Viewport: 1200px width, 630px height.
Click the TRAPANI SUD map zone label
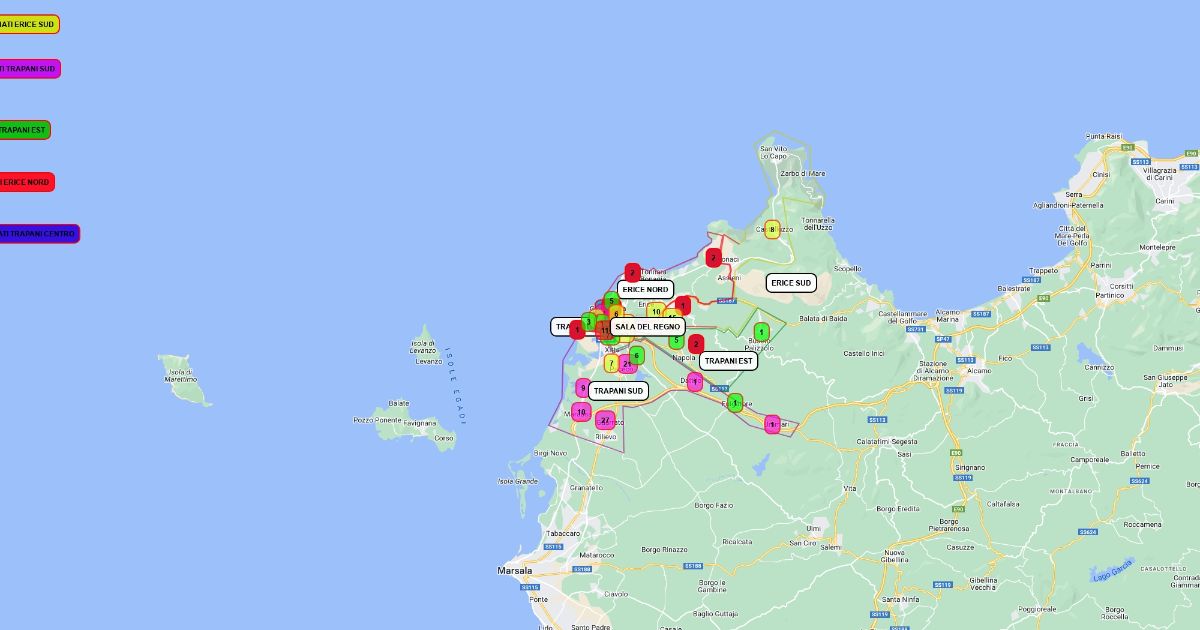617,391
